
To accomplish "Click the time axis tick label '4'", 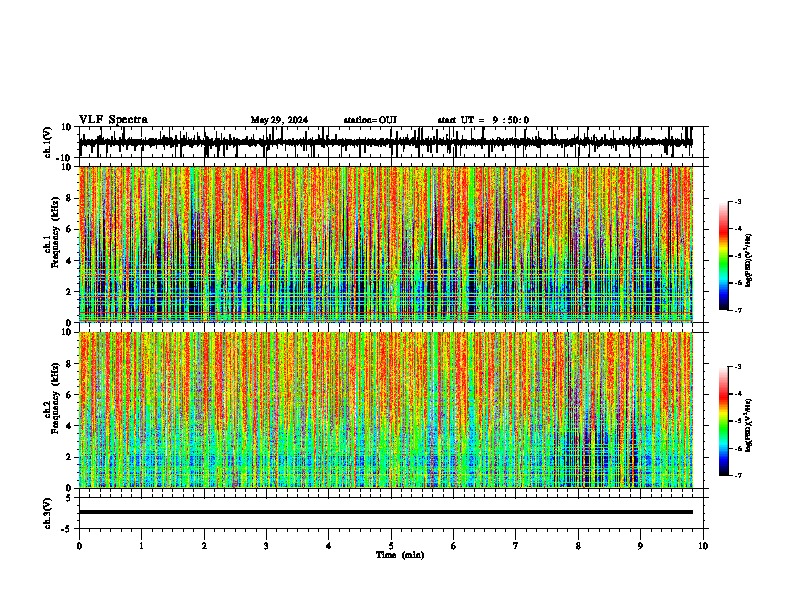I will [329, 546].
